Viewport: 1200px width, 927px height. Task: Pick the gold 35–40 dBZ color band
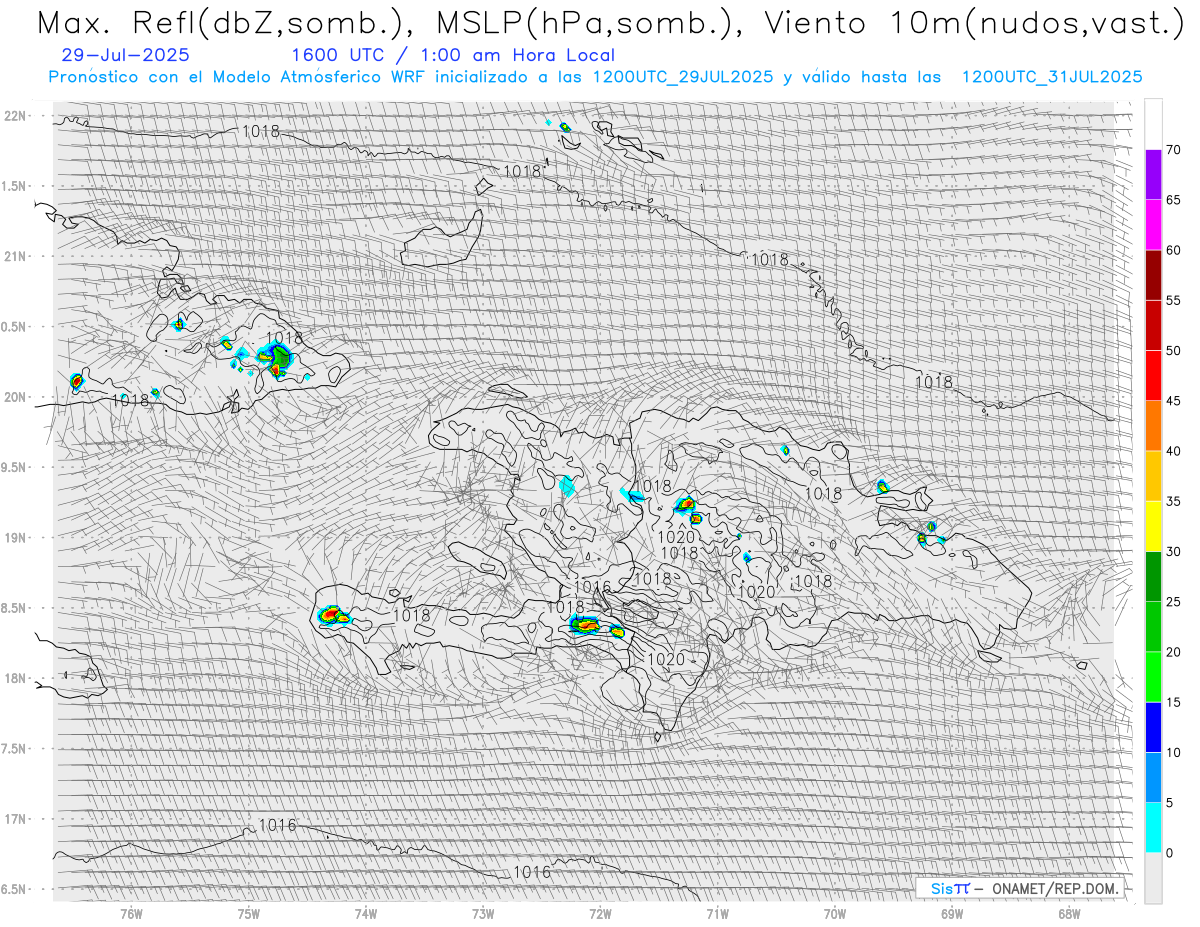pyautogui.click(x=1153, y=476)
